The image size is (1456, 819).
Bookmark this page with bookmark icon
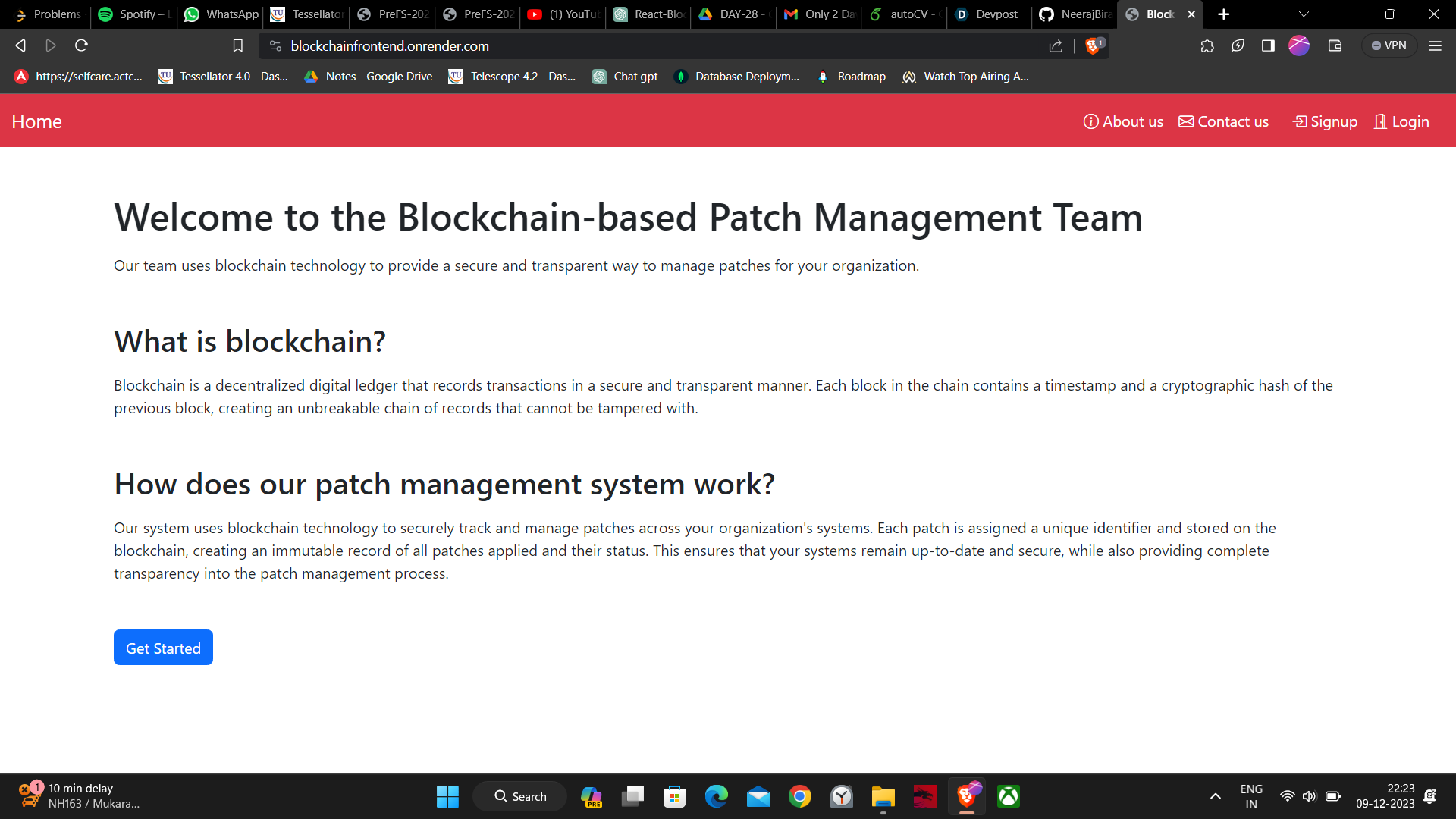[x=237, y=46]
